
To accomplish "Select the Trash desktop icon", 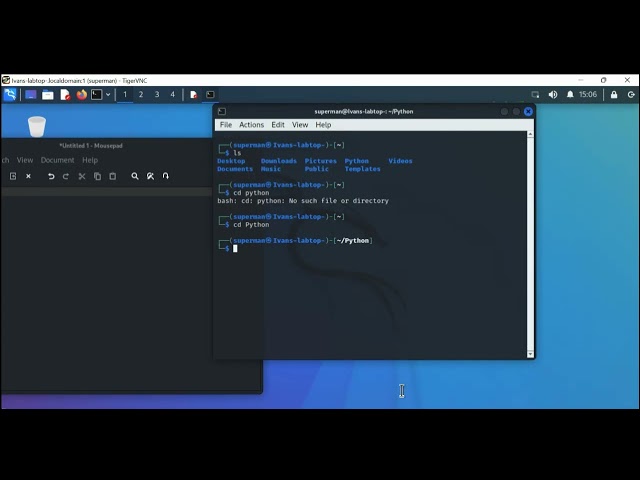I will (x=37, y=127).
